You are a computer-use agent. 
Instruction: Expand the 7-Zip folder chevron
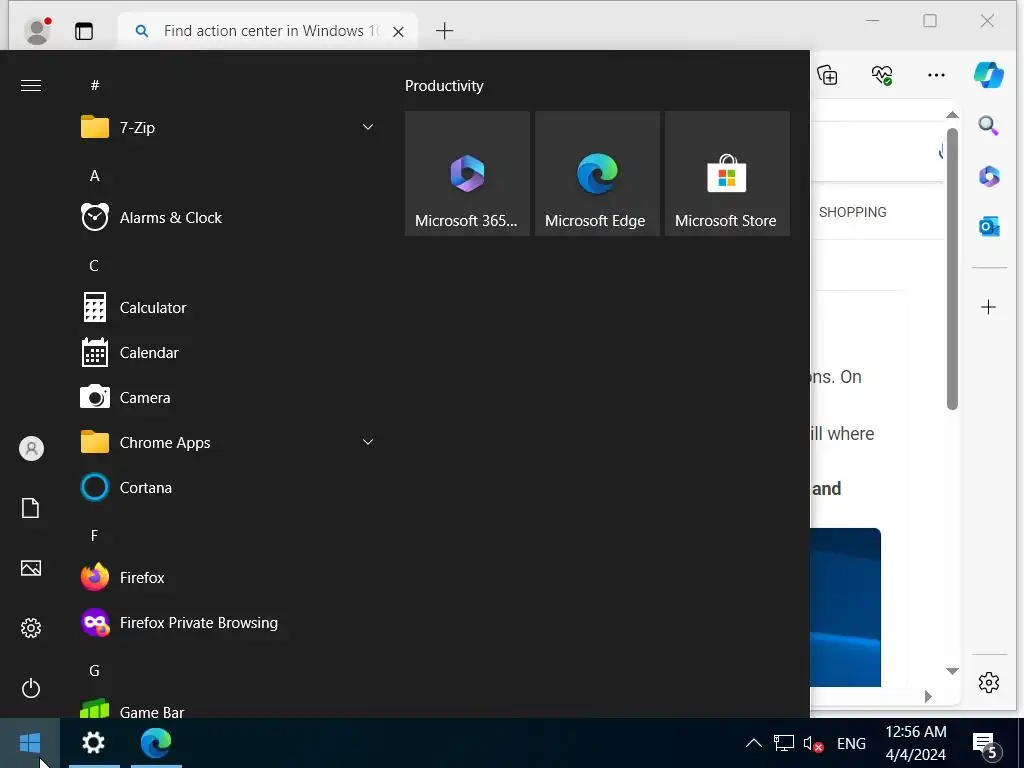(x=368, y=127)
